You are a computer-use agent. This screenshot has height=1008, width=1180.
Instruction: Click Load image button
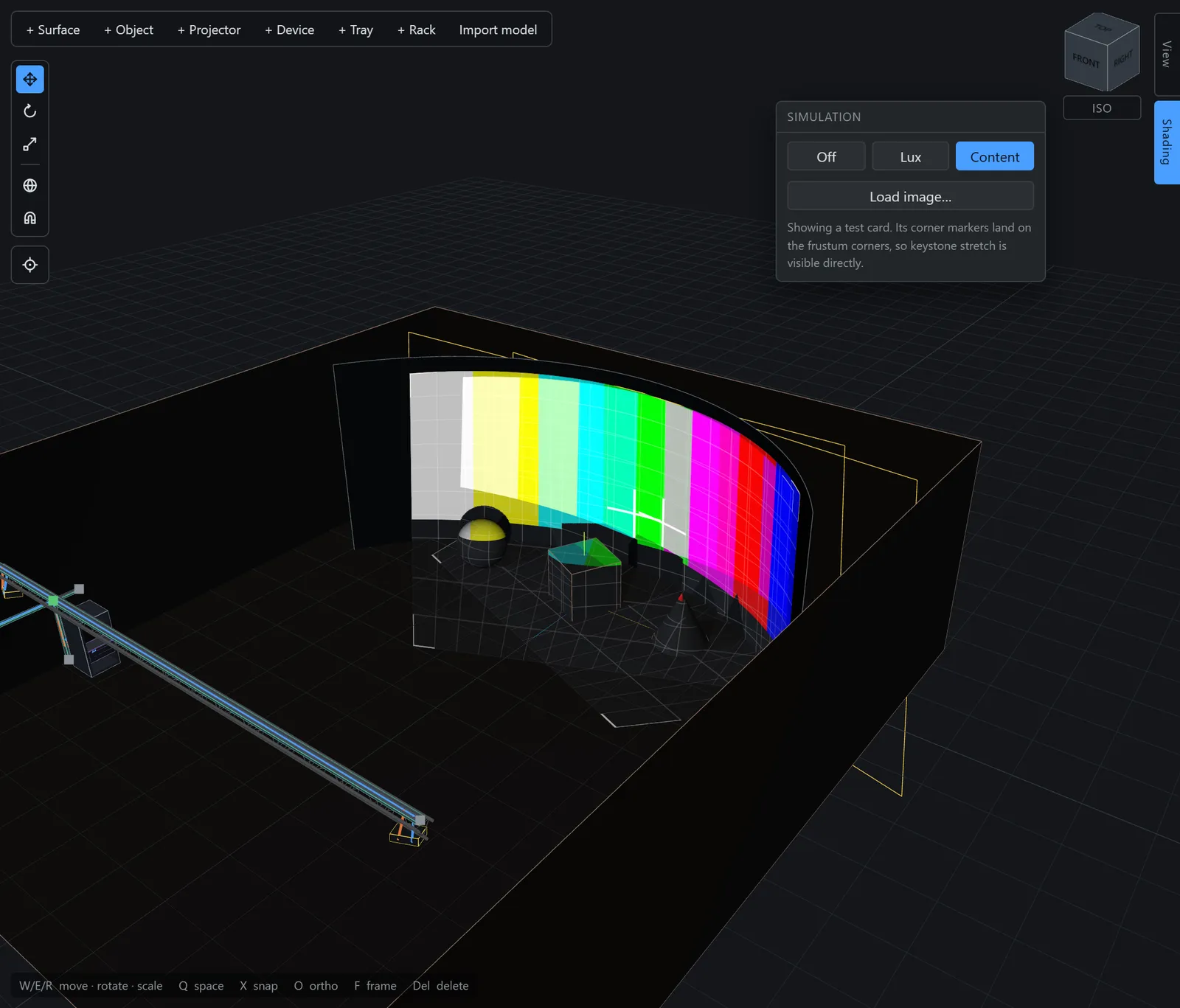click(910, 196)
